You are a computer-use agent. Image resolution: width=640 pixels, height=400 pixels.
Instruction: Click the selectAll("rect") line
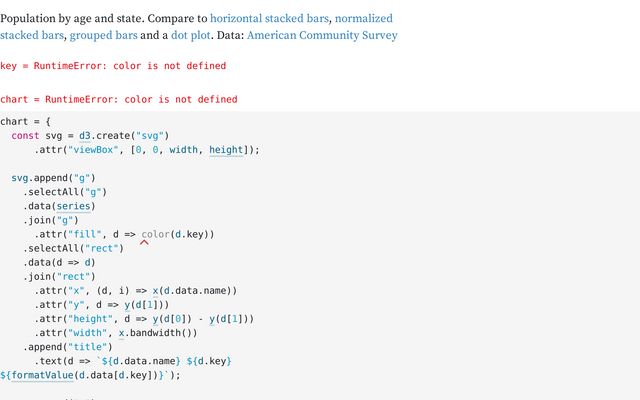73,248
